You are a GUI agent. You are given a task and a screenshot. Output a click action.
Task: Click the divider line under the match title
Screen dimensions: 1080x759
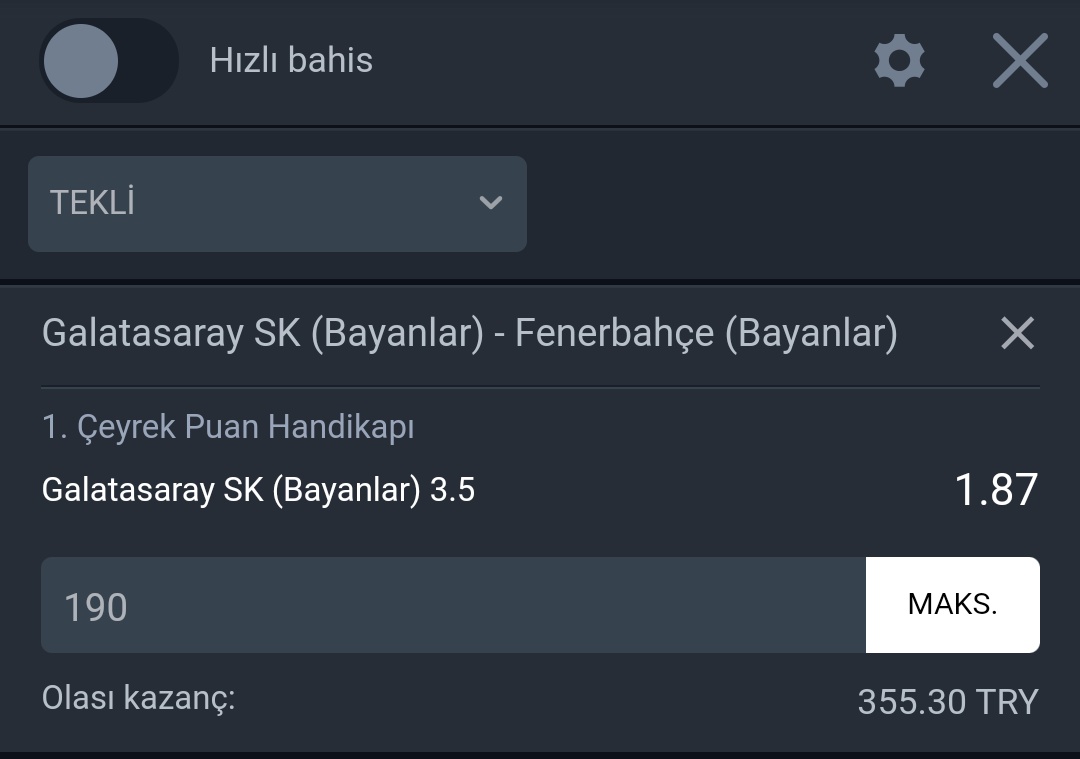pos(541,388)
